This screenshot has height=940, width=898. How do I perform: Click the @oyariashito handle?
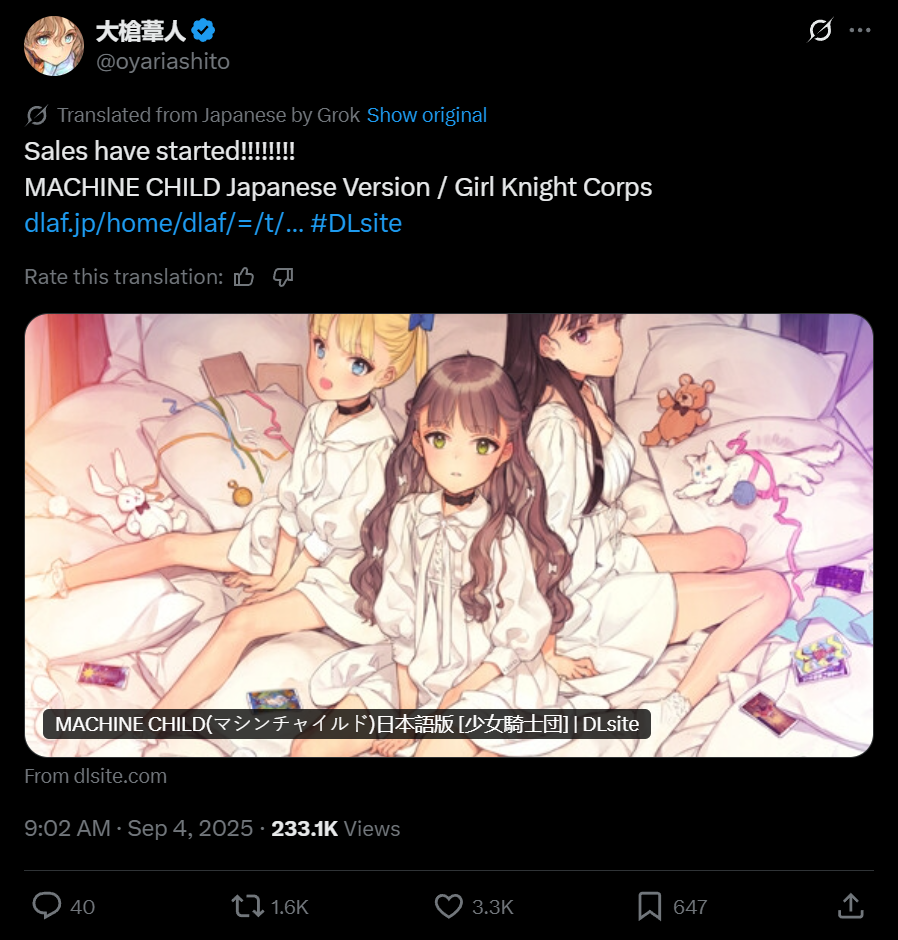[x=162, y=62]
